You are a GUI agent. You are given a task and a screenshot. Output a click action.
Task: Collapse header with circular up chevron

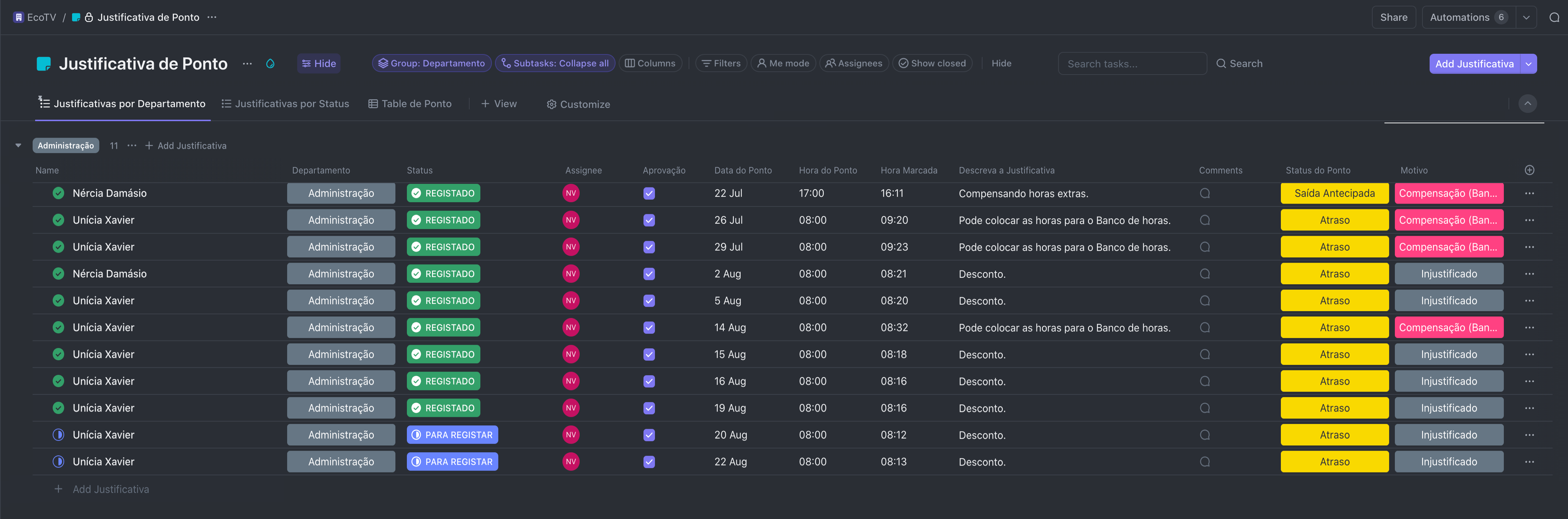click(1527, 104)
